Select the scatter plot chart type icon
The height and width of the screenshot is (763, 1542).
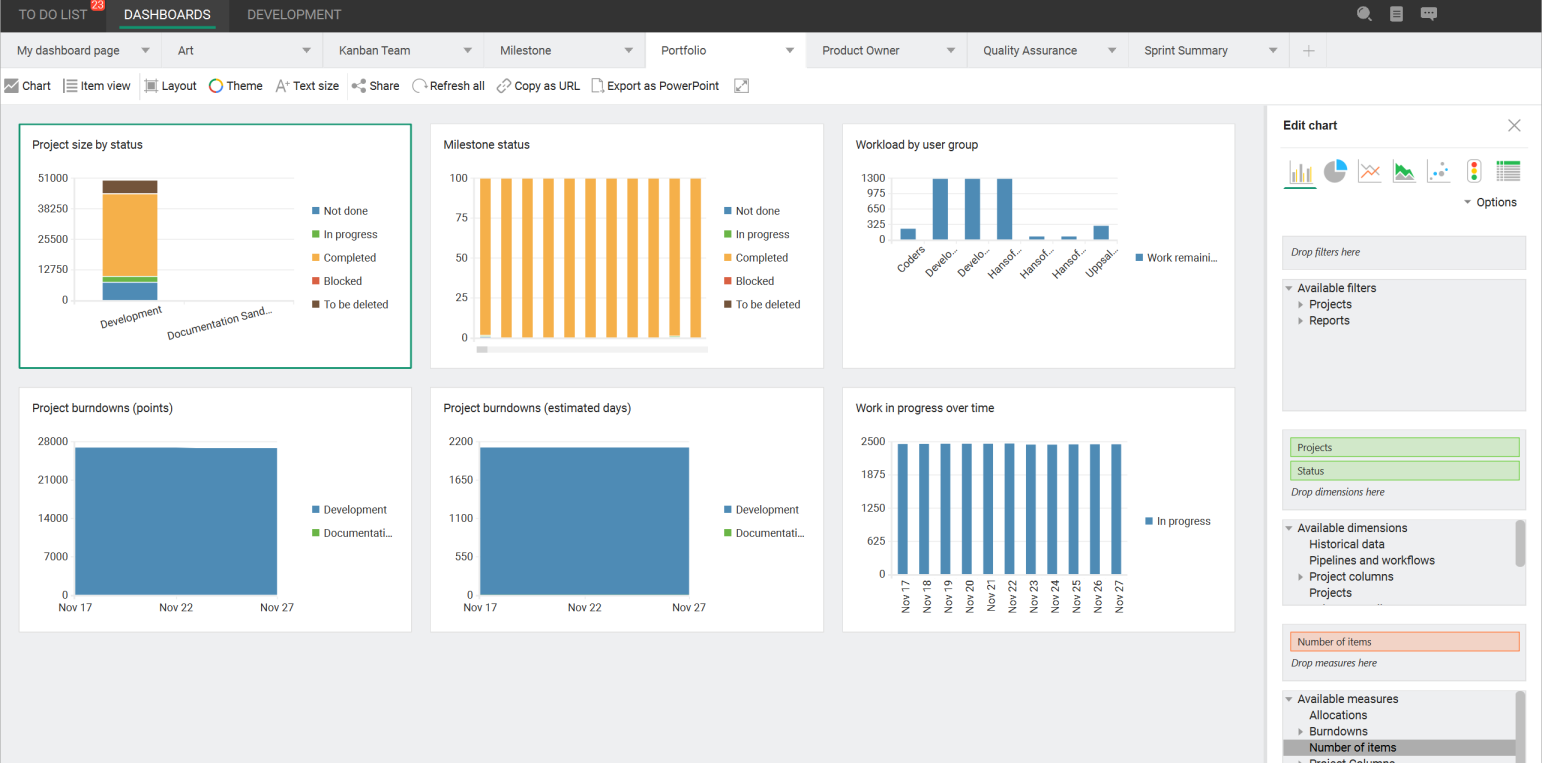tap(1438, 172)
